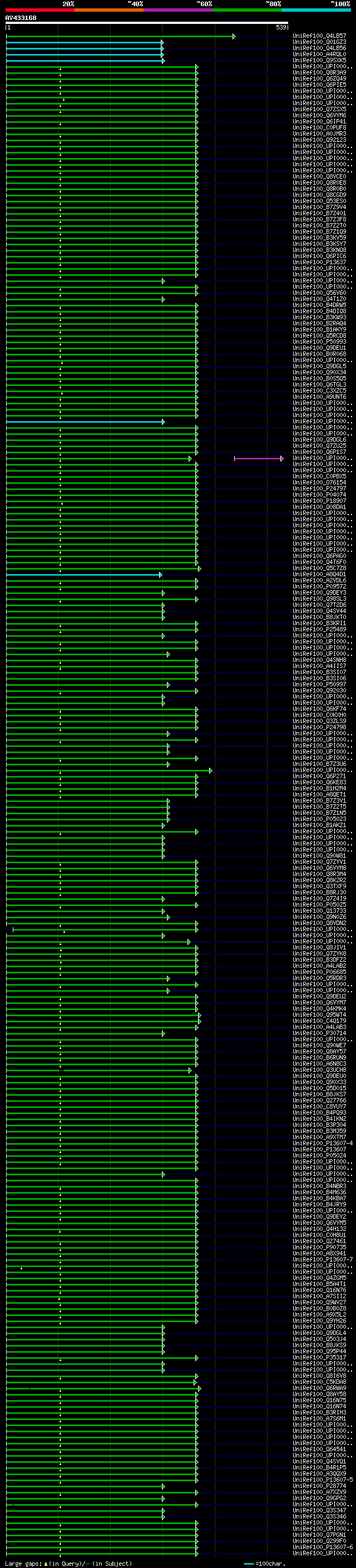356x1568 pixels.
Task: Click UniRef100_Q7ZU25 entry
Action: (x=319, y=446)
